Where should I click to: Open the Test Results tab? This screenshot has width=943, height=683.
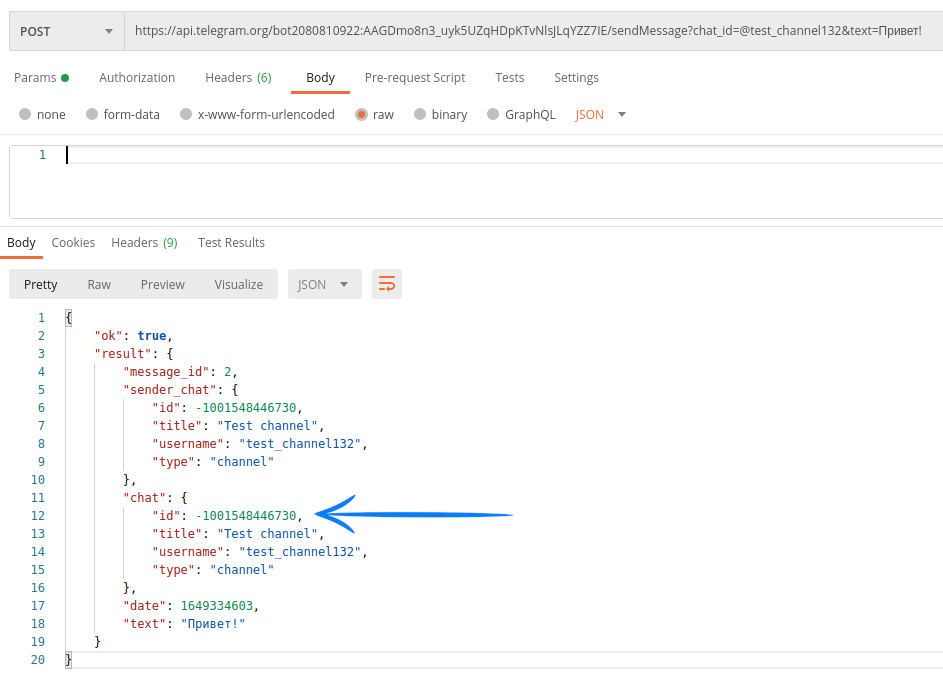(x=232, y=242)
